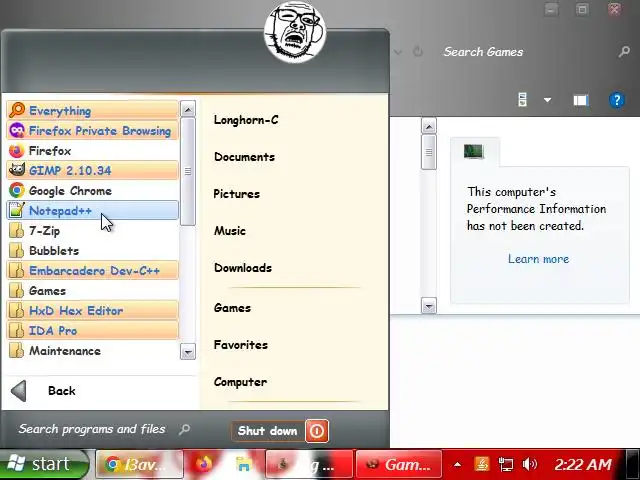Click the red power icon next to Shut down
640x480 pixels.
pyautogui.click(x=317, y=431)
